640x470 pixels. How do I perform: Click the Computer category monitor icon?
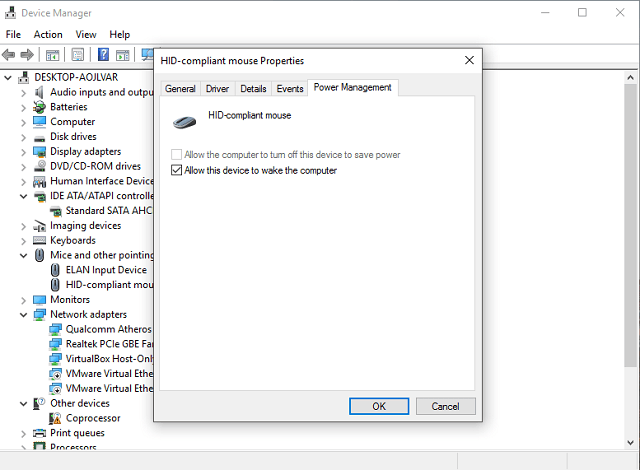(40, 122)
